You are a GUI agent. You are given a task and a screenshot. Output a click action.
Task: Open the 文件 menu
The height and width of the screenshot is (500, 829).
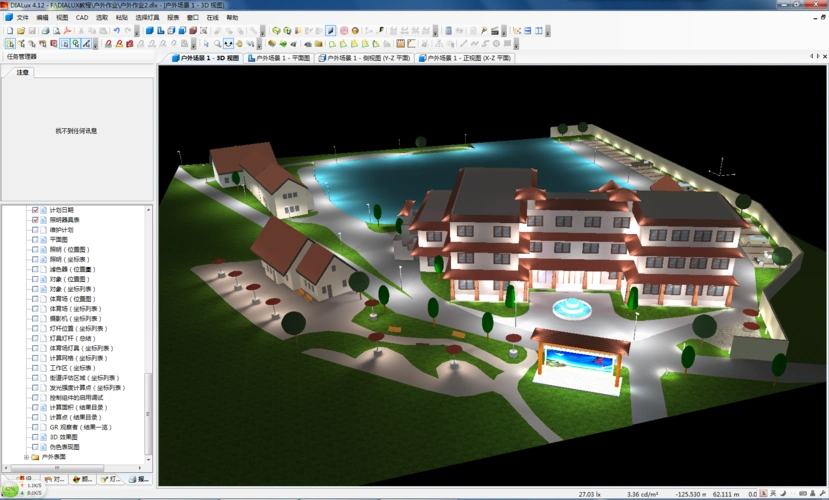coord(21,18)
